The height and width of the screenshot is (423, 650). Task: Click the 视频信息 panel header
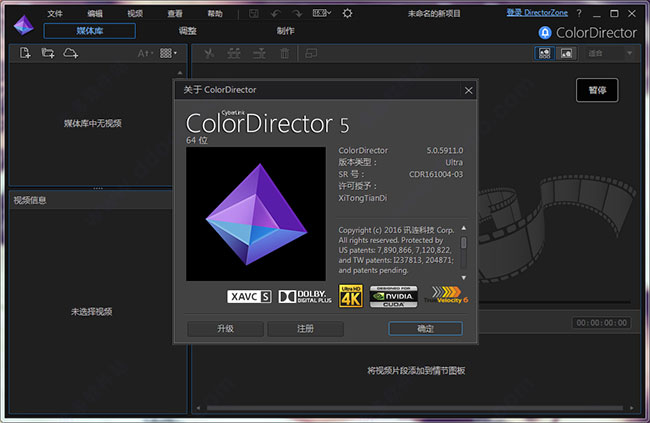pyautogui.click(x=91, y=200)
